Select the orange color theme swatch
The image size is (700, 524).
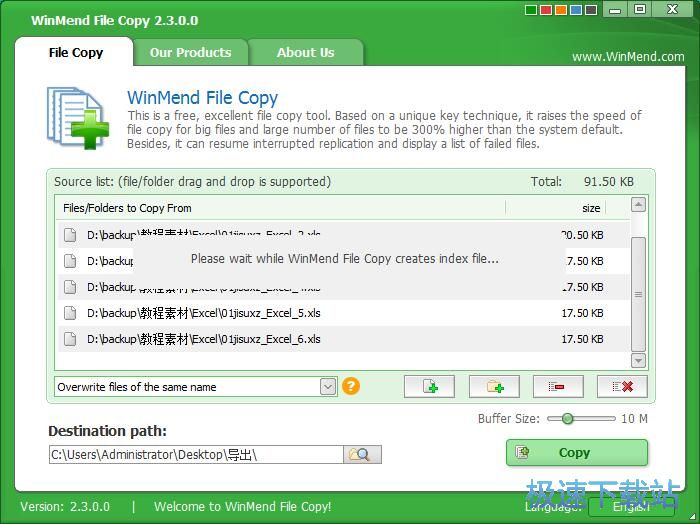click(x=561, y=10)
